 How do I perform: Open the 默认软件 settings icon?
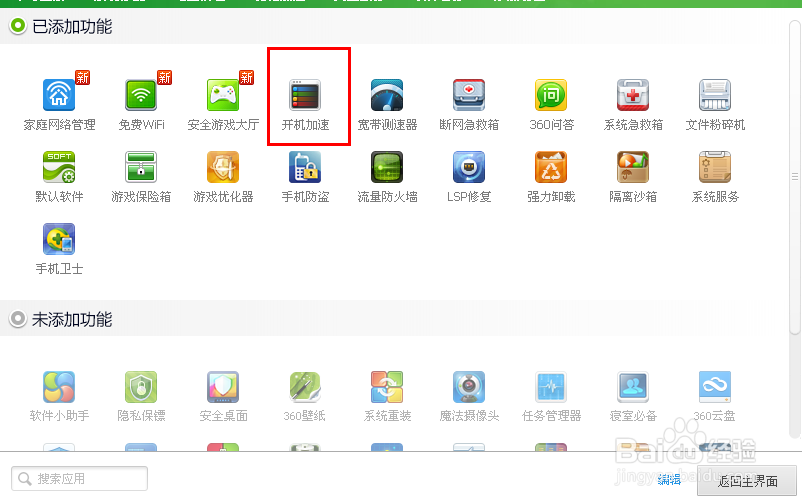click(59, 167)
